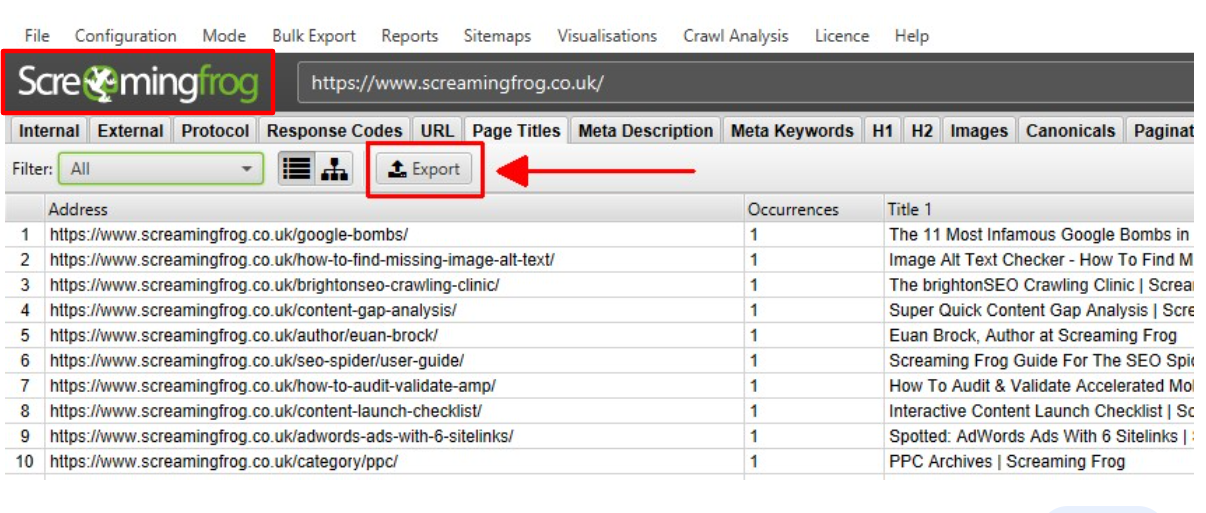
Task: Select the Page Titles tab
Action: (517, 131)
